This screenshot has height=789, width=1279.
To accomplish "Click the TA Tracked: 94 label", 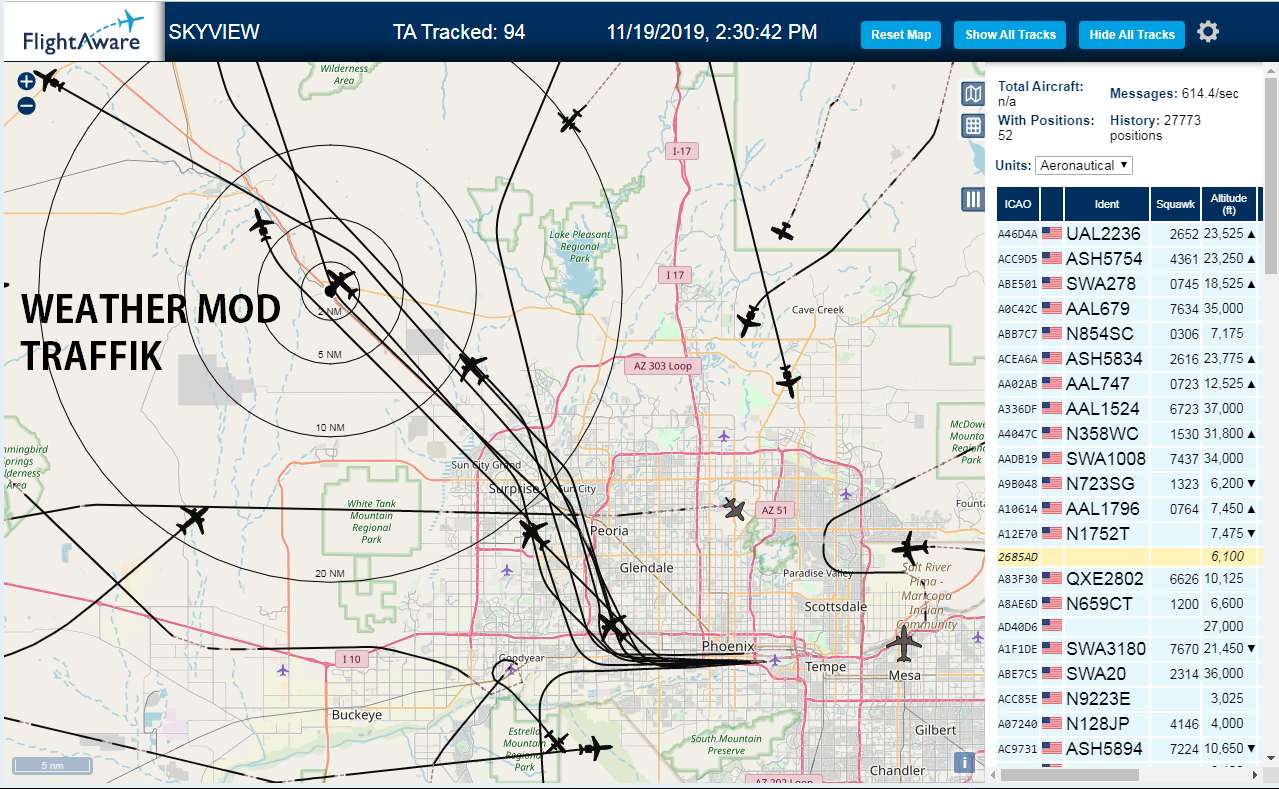I will click(x=459, y=32).
